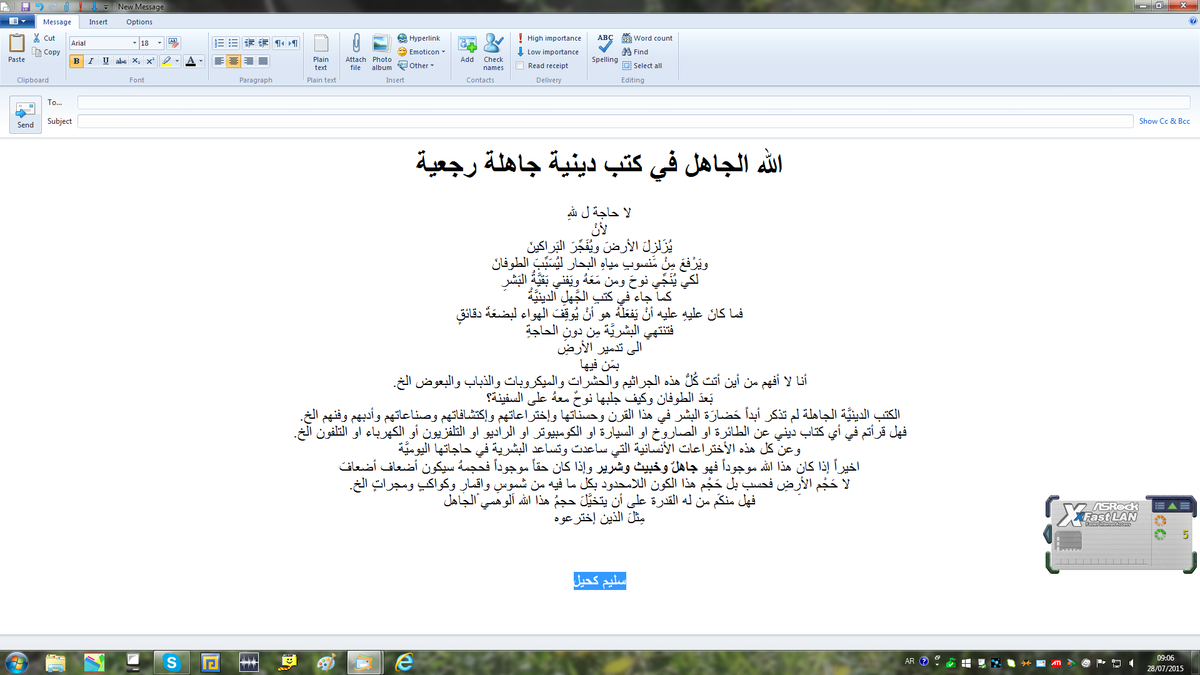Insert a Hyperlink
Screen dimensions: 1200x675
(x=418, y=38)
